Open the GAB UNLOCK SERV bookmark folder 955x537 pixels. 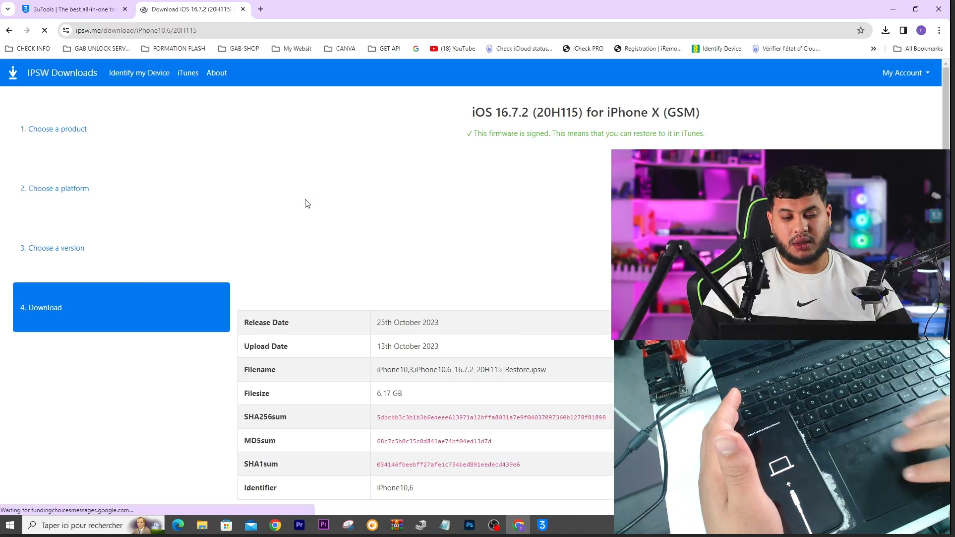point(96,48)
